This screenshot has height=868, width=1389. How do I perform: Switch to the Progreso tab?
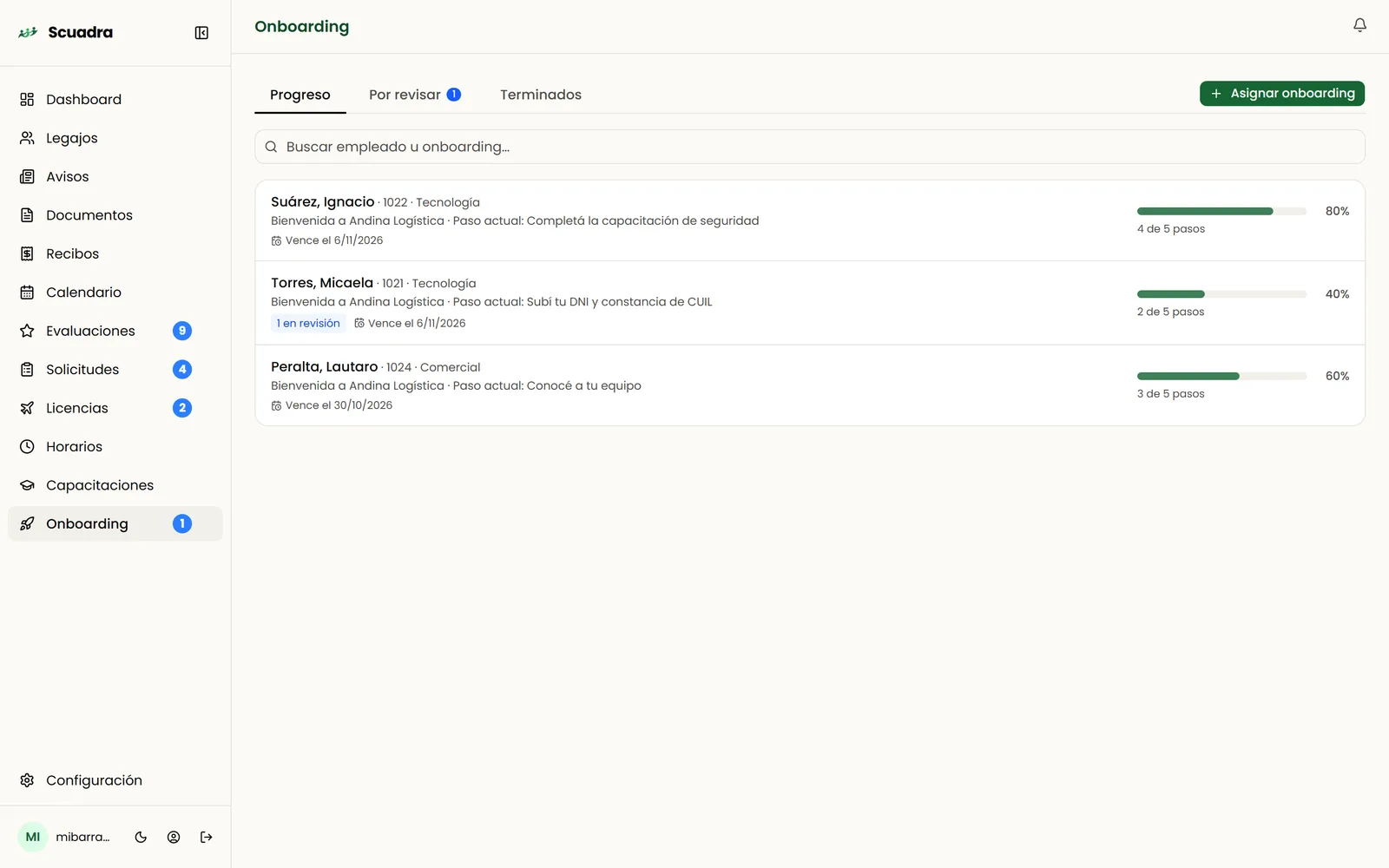300,95
